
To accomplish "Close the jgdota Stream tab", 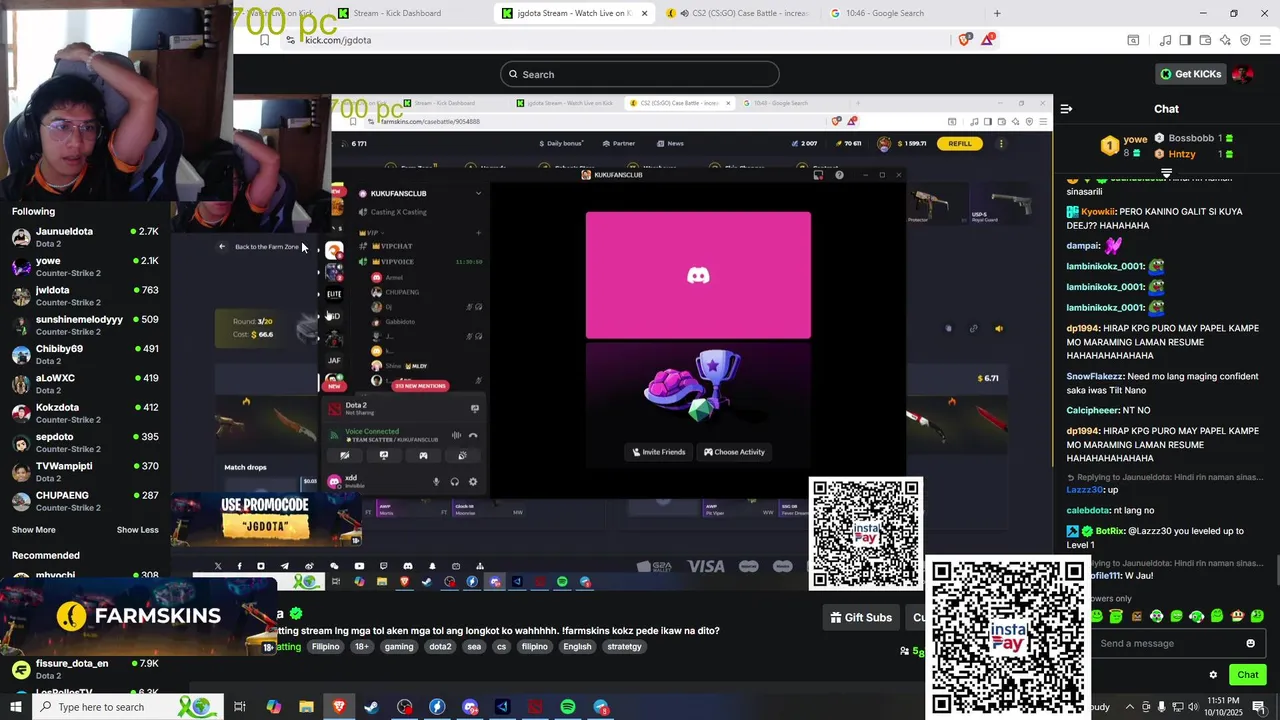I will tap(644, 13).
